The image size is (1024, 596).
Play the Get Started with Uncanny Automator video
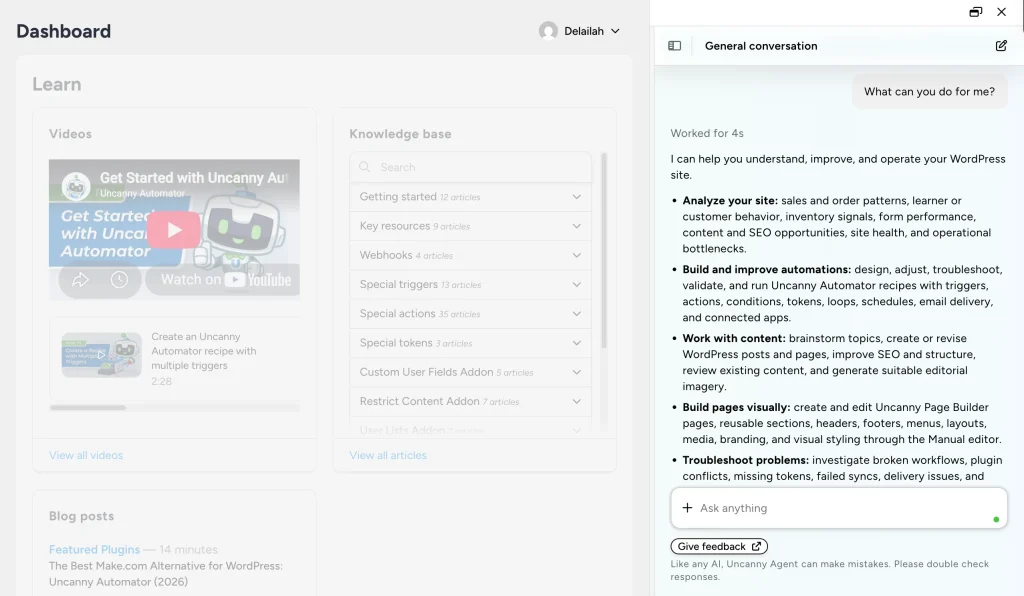pyautogui.click(x=174, y=230)
